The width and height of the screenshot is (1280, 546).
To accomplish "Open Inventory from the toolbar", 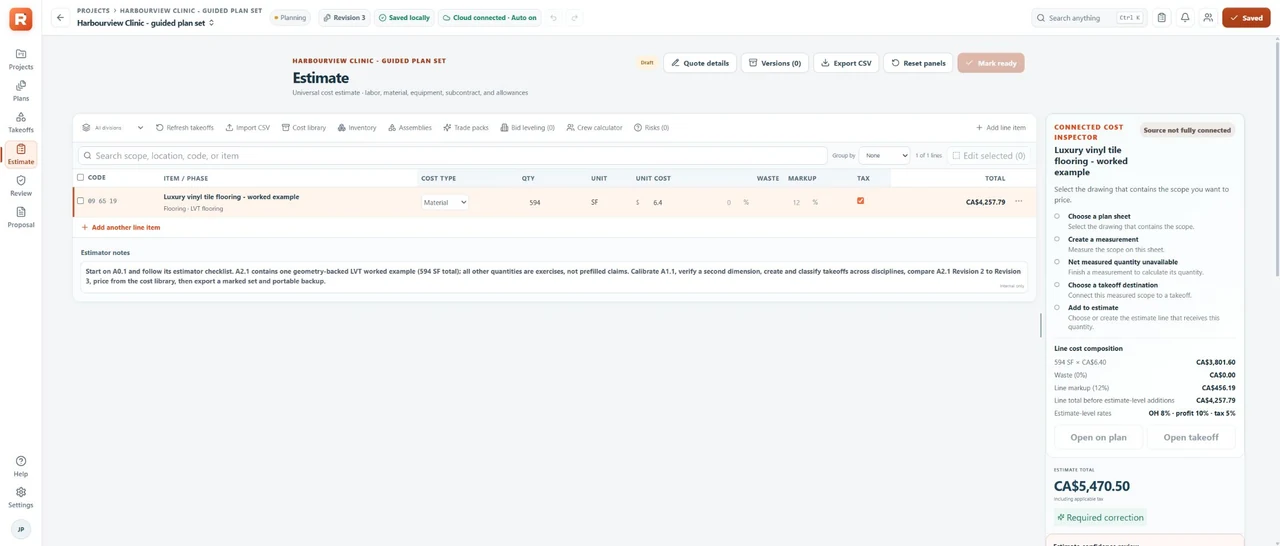I will coord(357,128).
